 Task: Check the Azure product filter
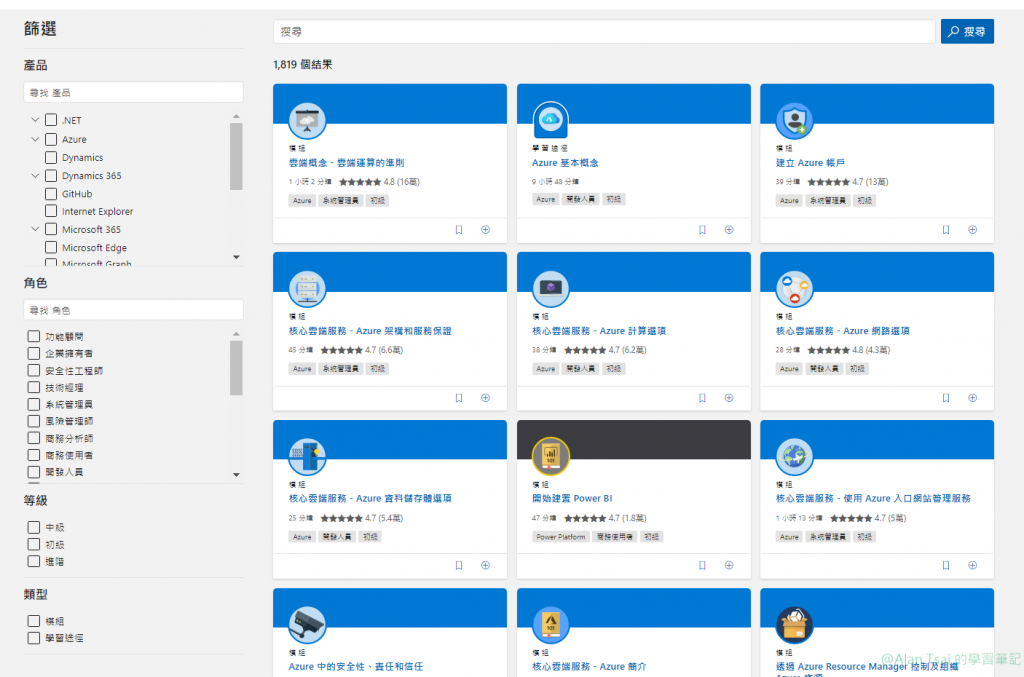[x=51, y=139]
